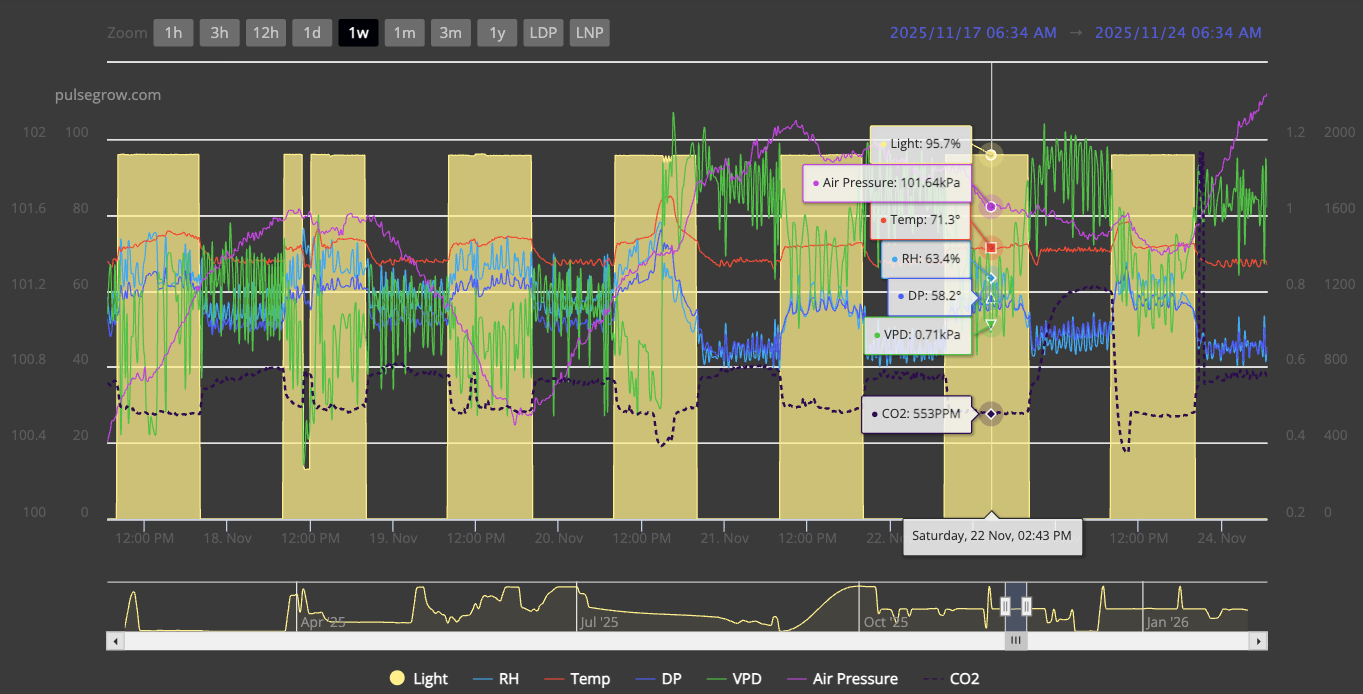Set zoom range to 1h
The image size is (1363, 694).
173,33
